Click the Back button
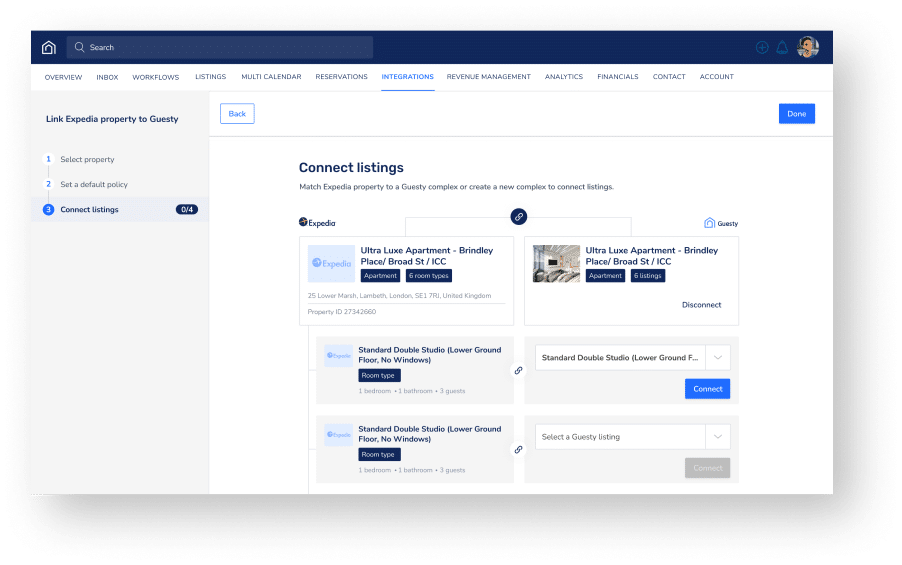This screenshot has height=565, width=902. tap(237, 113)
